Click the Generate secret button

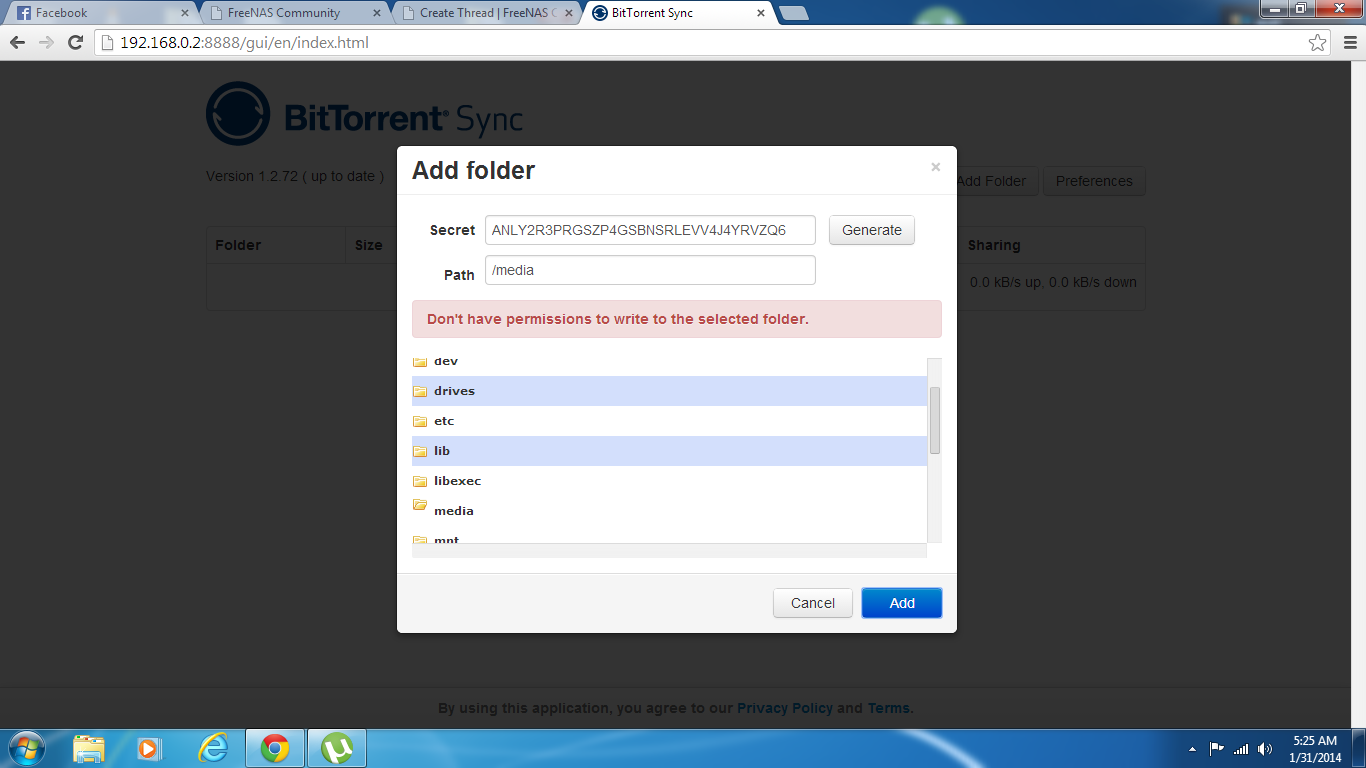coord(872,230)
